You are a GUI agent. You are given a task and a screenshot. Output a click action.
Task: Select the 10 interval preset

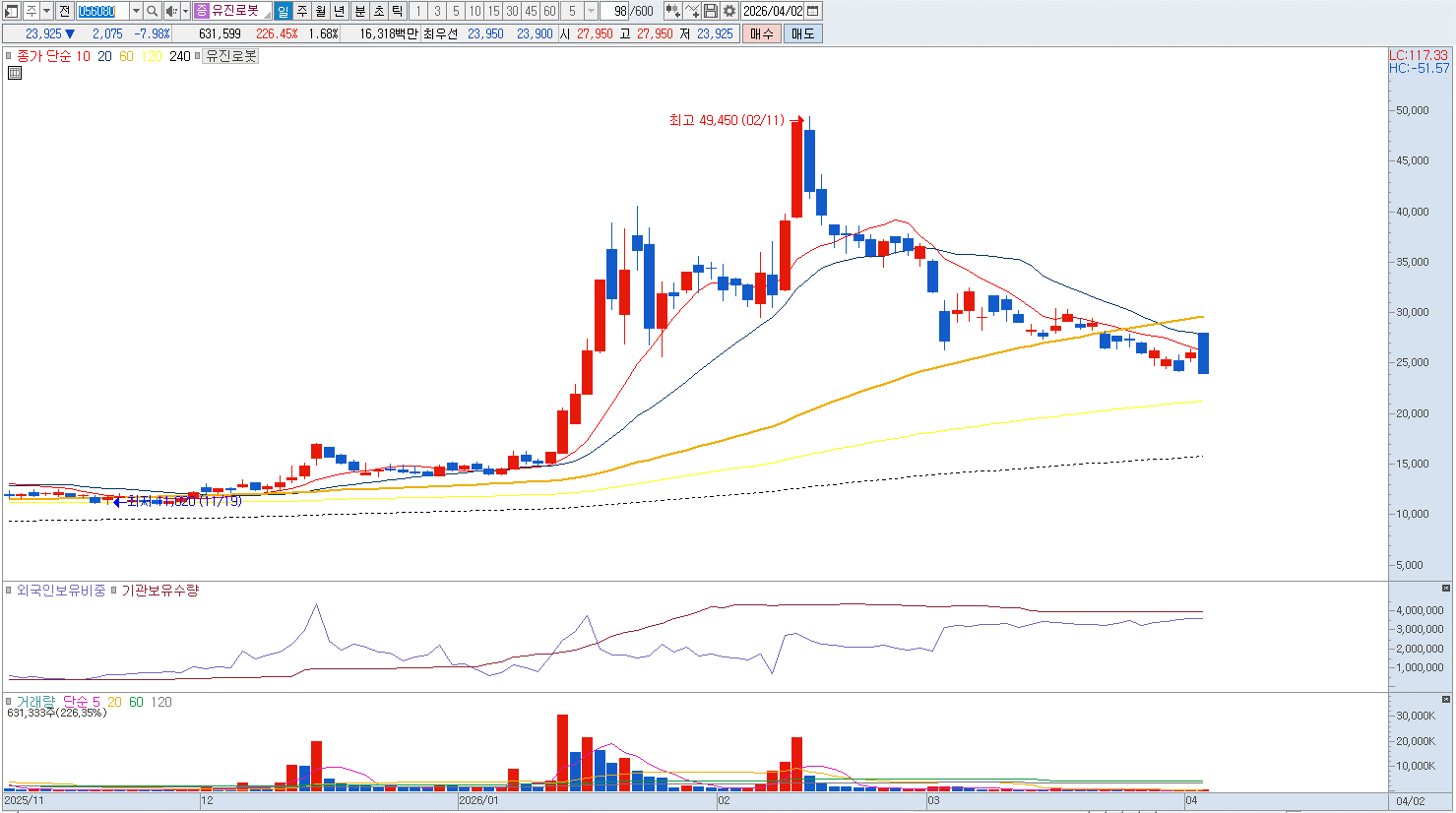point(475,11)
